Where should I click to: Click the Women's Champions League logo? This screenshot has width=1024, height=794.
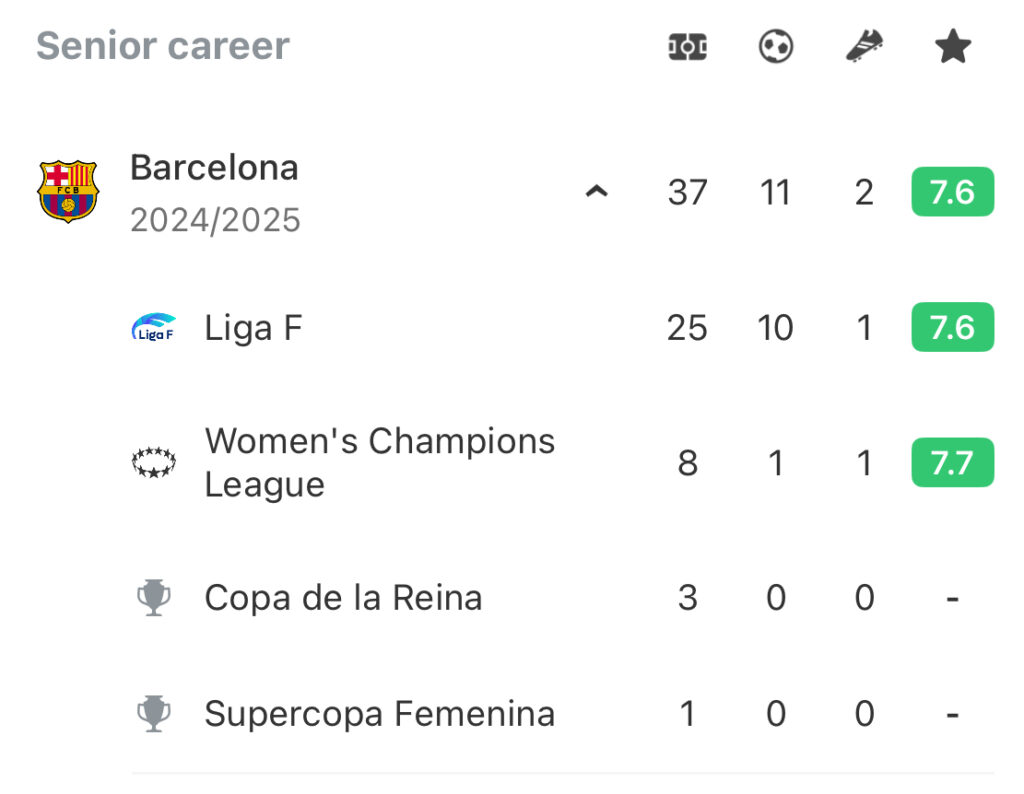(153, 462)
